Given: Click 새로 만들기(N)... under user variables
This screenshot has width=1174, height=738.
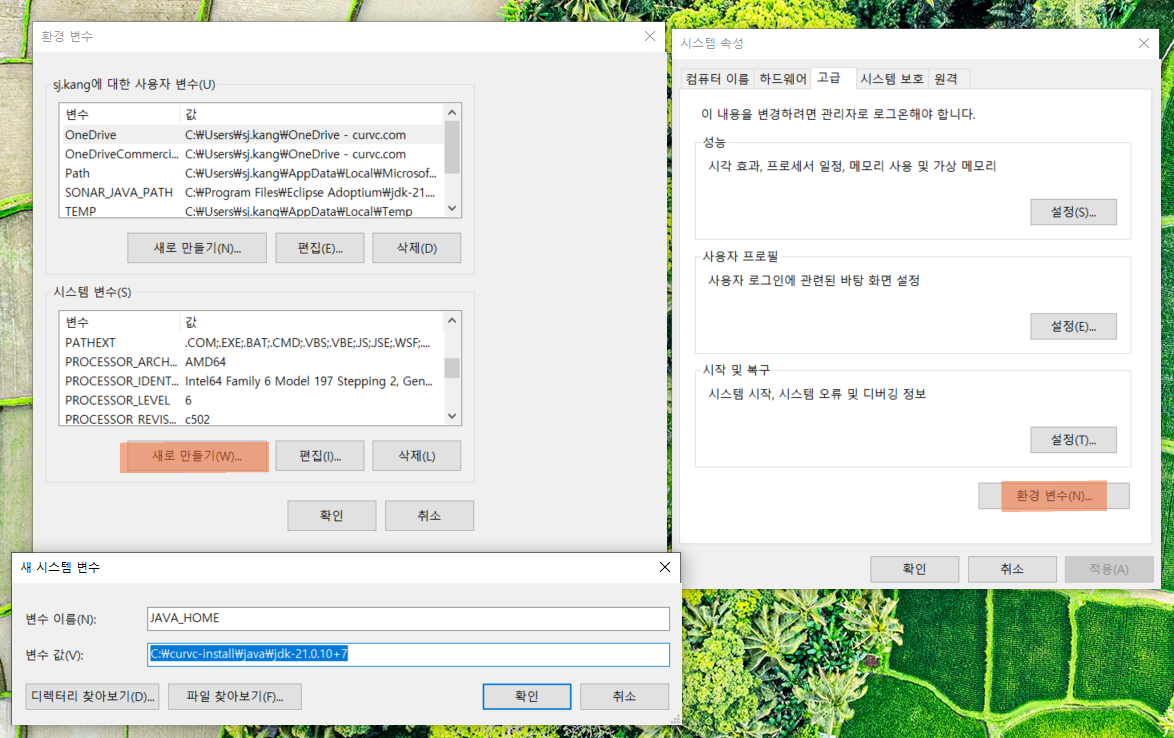Looking at the screenshot, I should [197, 248].
